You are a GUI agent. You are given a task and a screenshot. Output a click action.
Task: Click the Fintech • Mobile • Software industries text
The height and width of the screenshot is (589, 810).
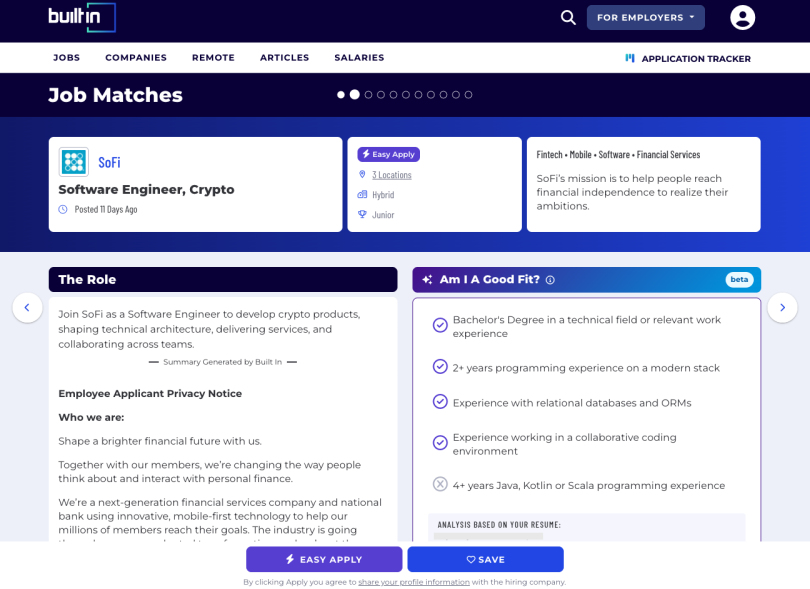coord(618,154)
